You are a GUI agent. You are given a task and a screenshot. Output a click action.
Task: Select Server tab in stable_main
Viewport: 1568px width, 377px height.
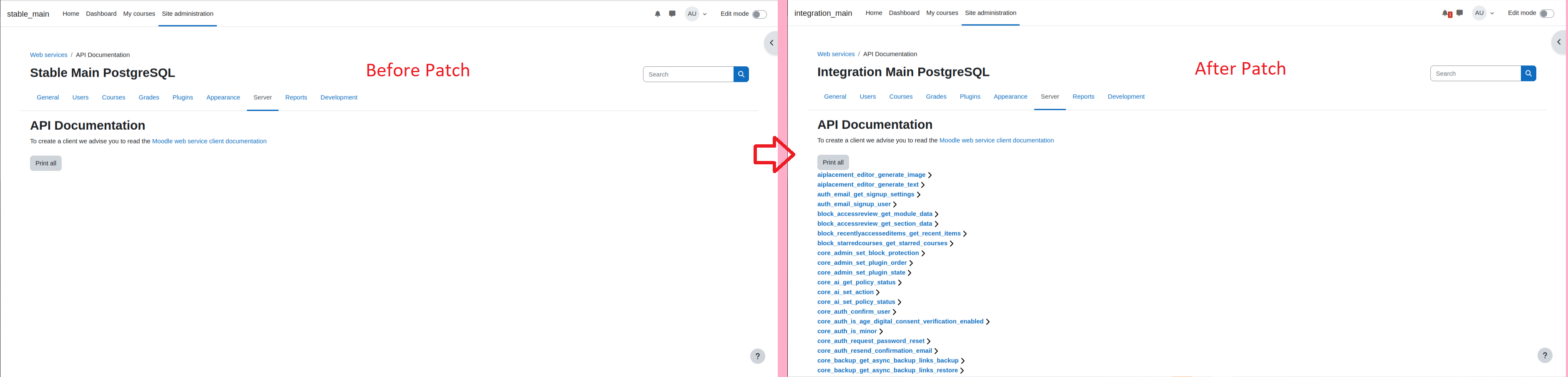point(262,98)
